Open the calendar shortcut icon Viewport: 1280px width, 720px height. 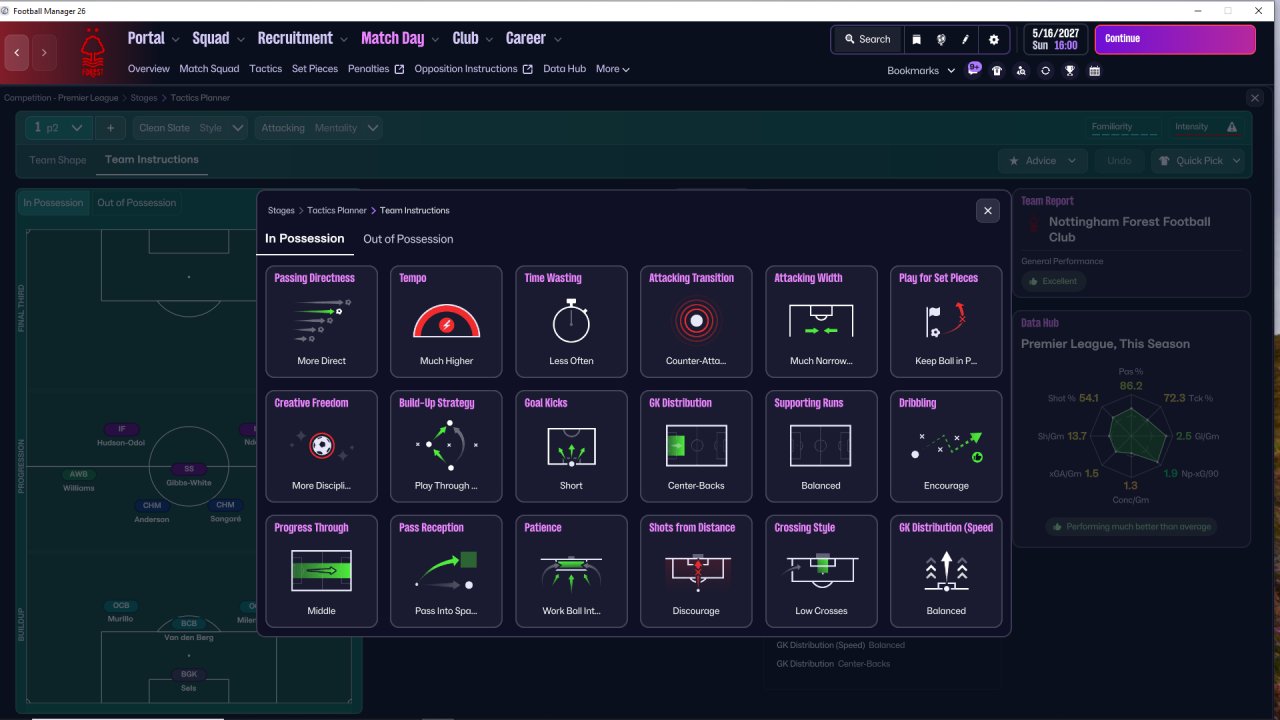(1094, 71)
